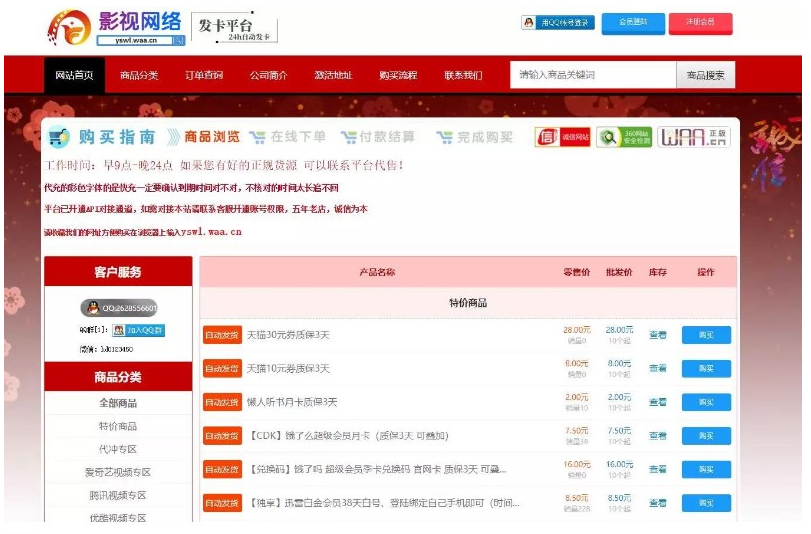Open the 诚信网站 badge

click(562, 137)
